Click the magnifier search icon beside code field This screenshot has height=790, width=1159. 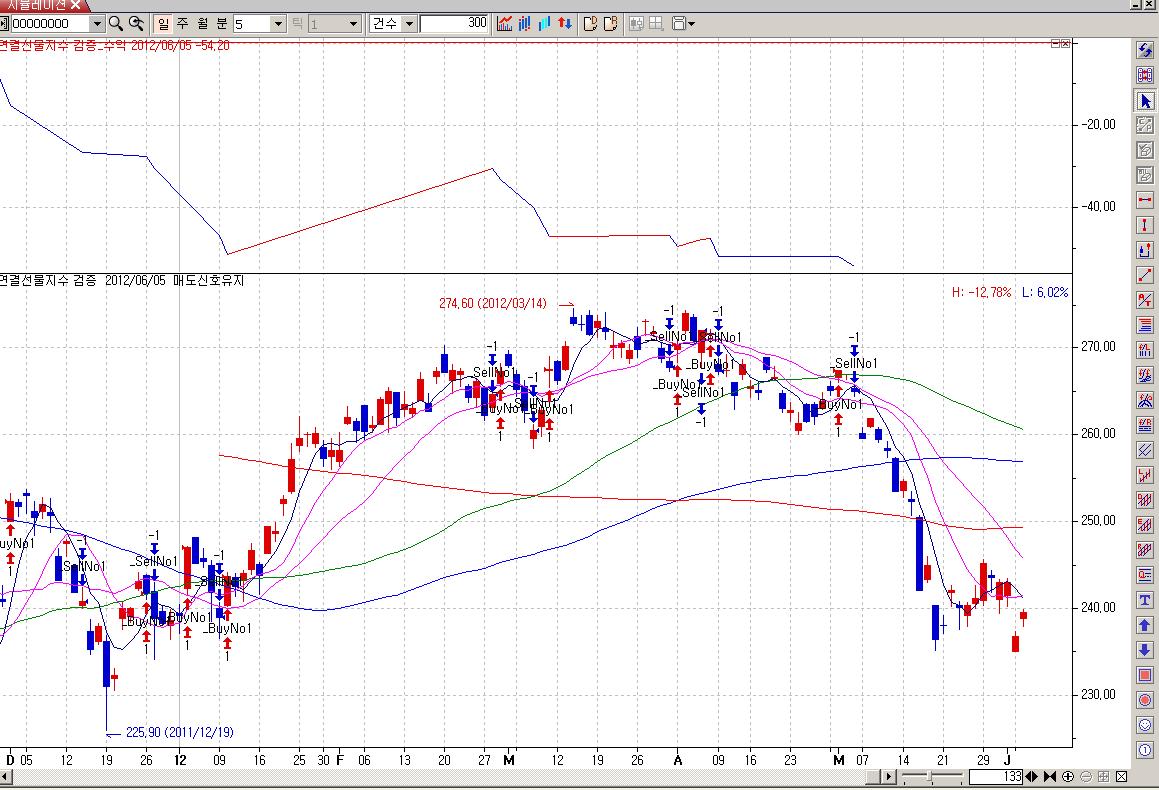[115, 24]
